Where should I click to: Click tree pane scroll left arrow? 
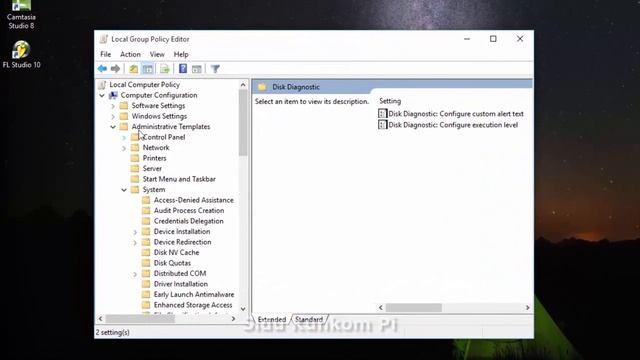(100, 319)
